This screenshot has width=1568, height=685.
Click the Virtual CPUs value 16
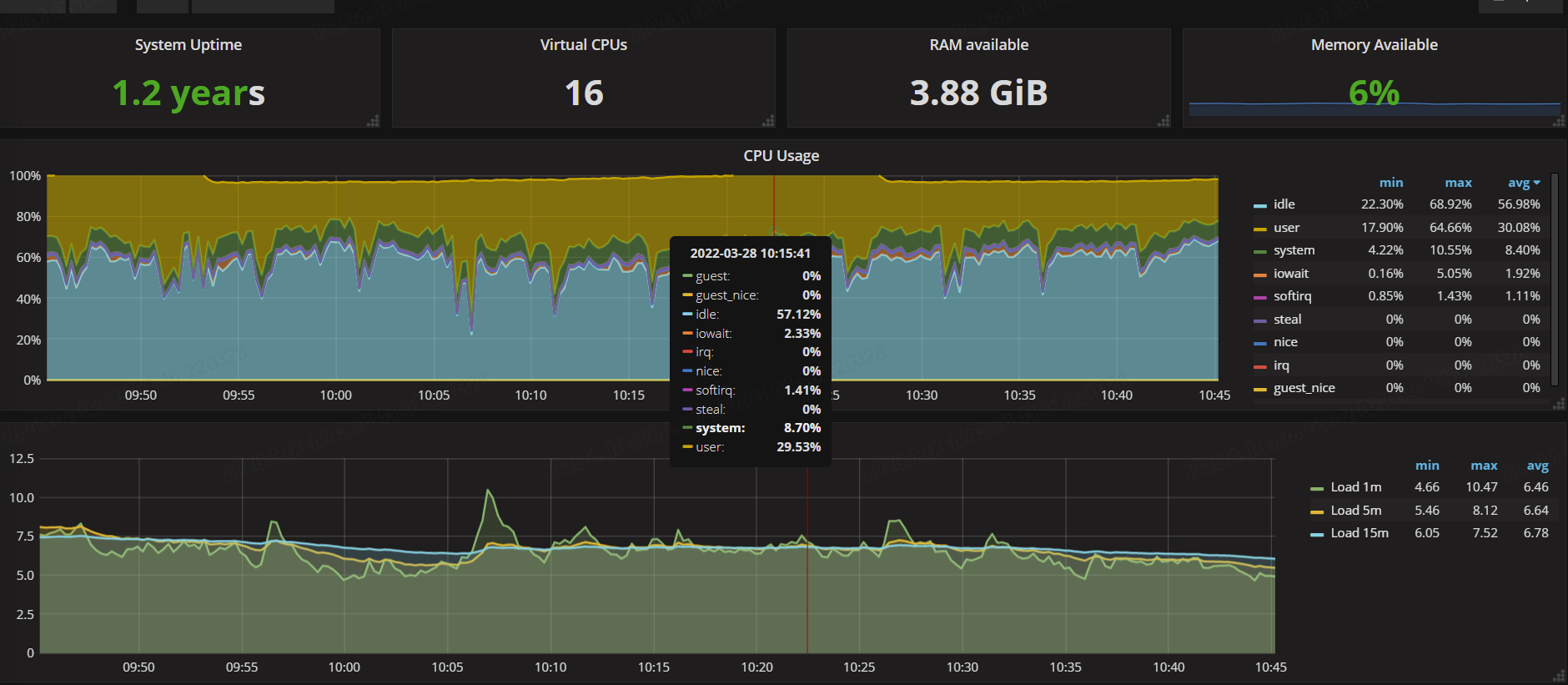584,93
